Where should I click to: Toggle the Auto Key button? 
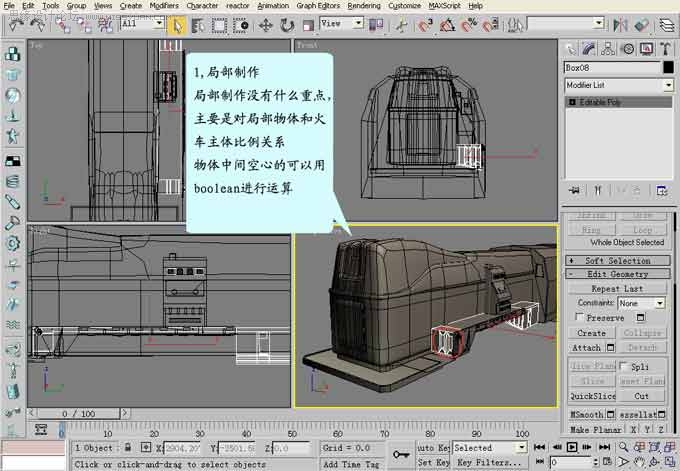click(433, 448)
